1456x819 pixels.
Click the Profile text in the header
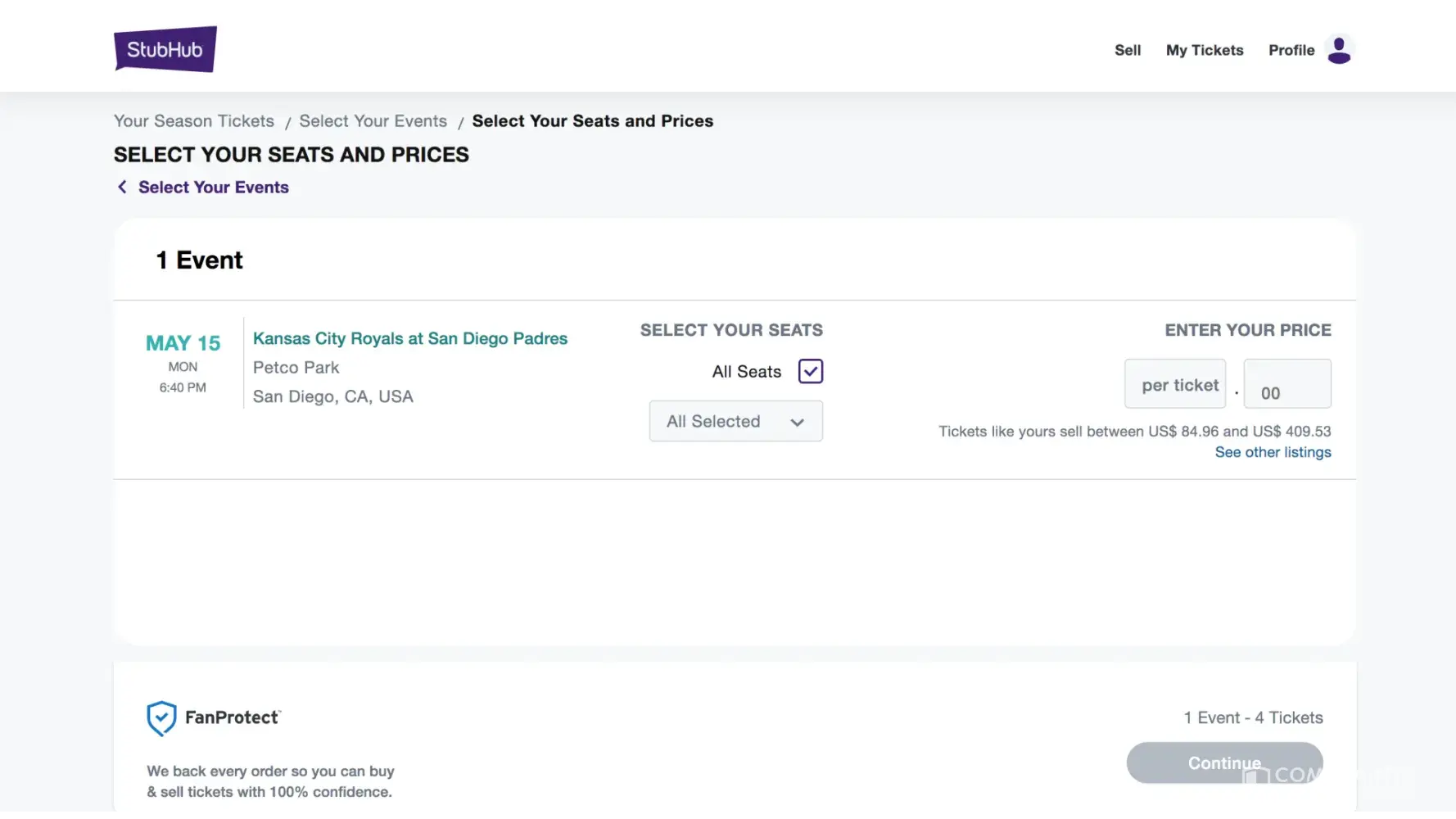pyautogui.click(x=1291, y=50)
